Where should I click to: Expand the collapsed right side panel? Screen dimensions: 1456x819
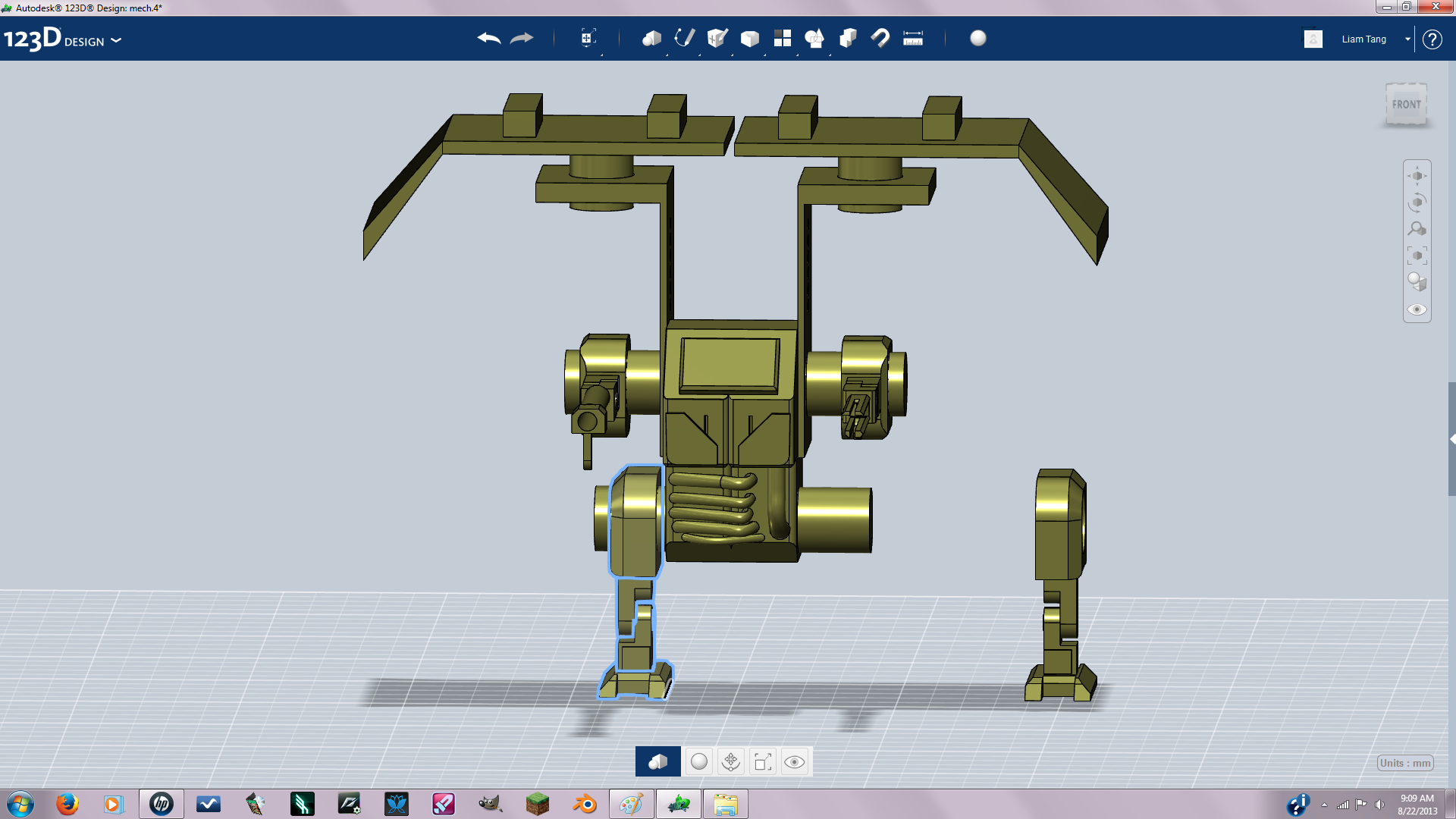(1451, 439)
